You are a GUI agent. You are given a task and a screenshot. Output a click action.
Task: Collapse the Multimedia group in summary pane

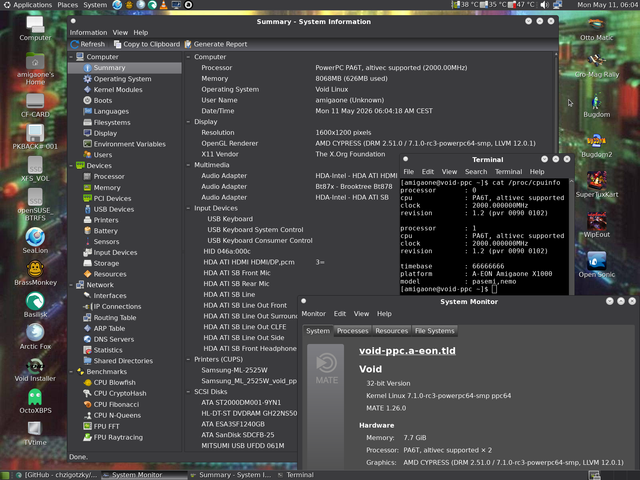(189, 165)
